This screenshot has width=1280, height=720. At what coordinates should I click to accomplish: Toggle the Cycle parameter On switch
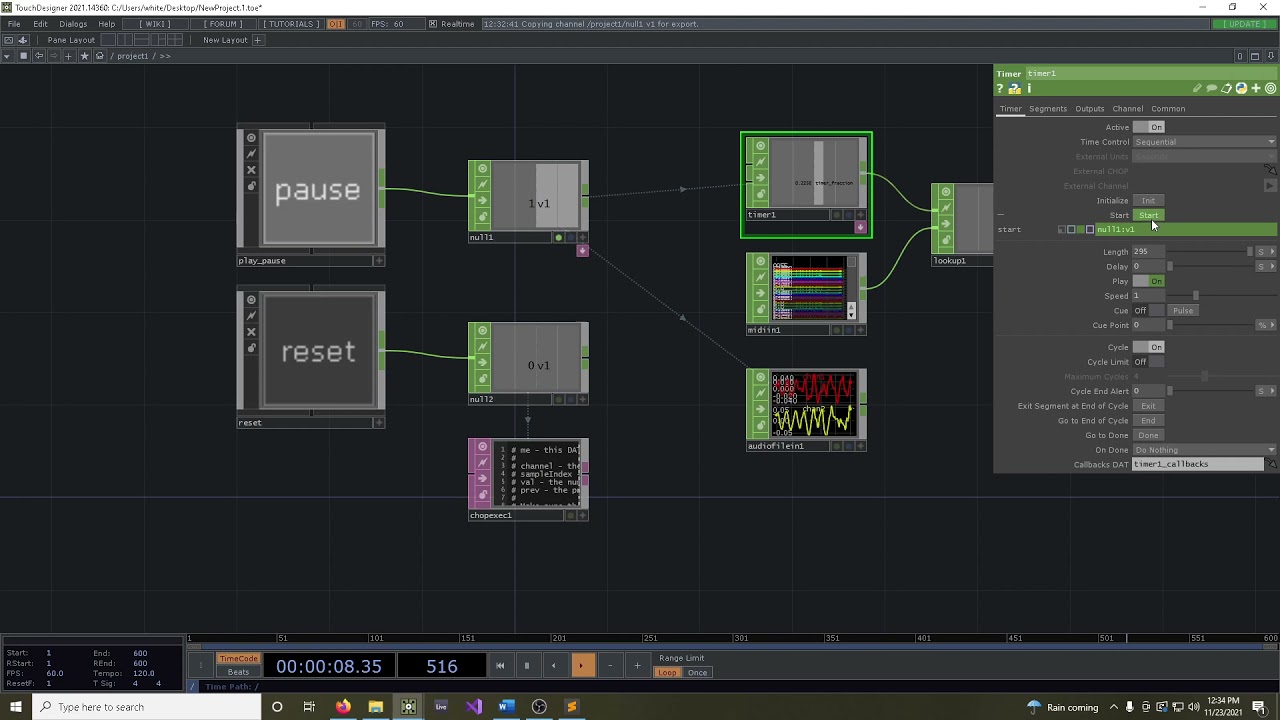coord(1149,347)
